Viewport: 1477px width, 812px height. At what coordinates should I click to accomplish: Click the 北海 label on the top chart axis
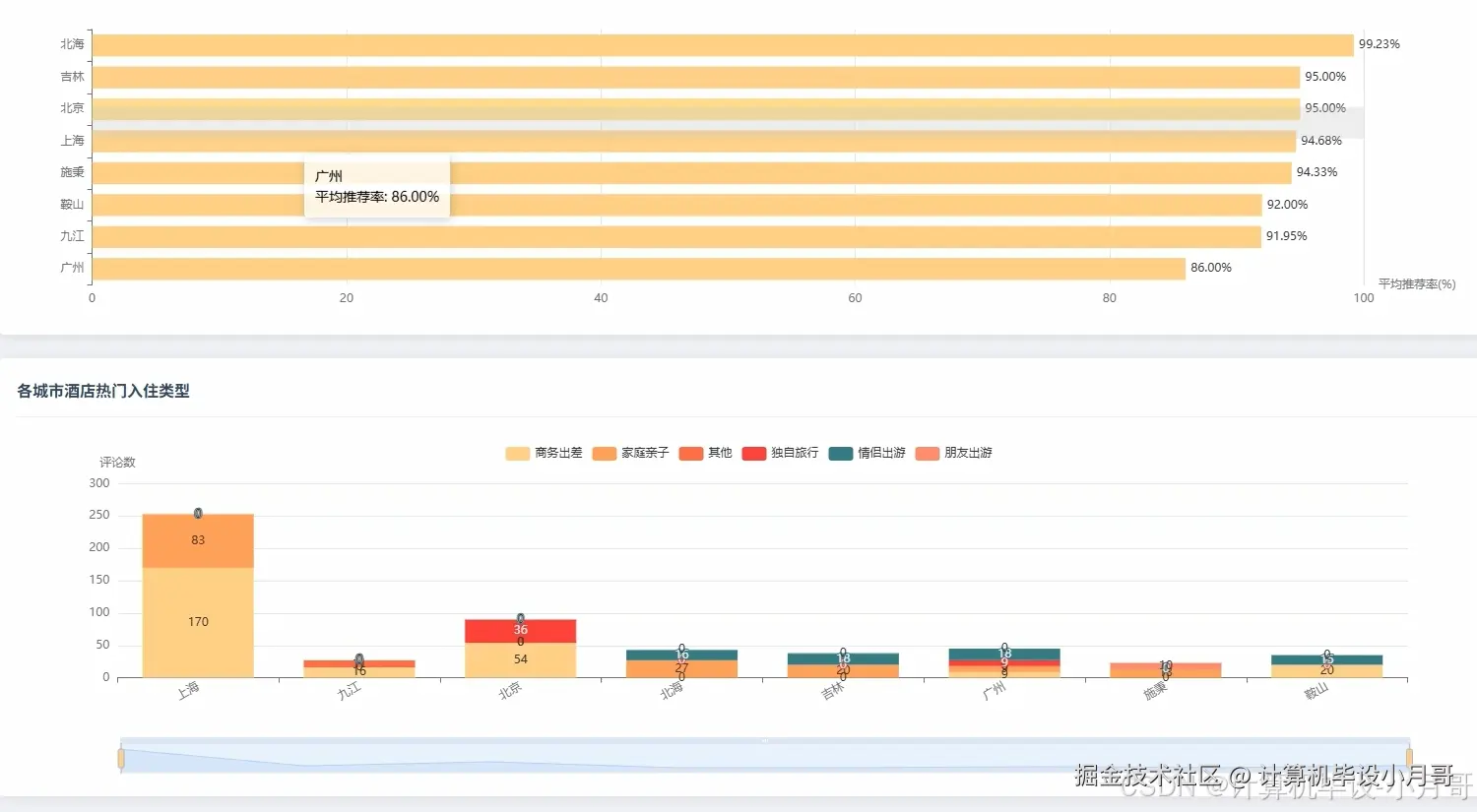coord(72,44)
